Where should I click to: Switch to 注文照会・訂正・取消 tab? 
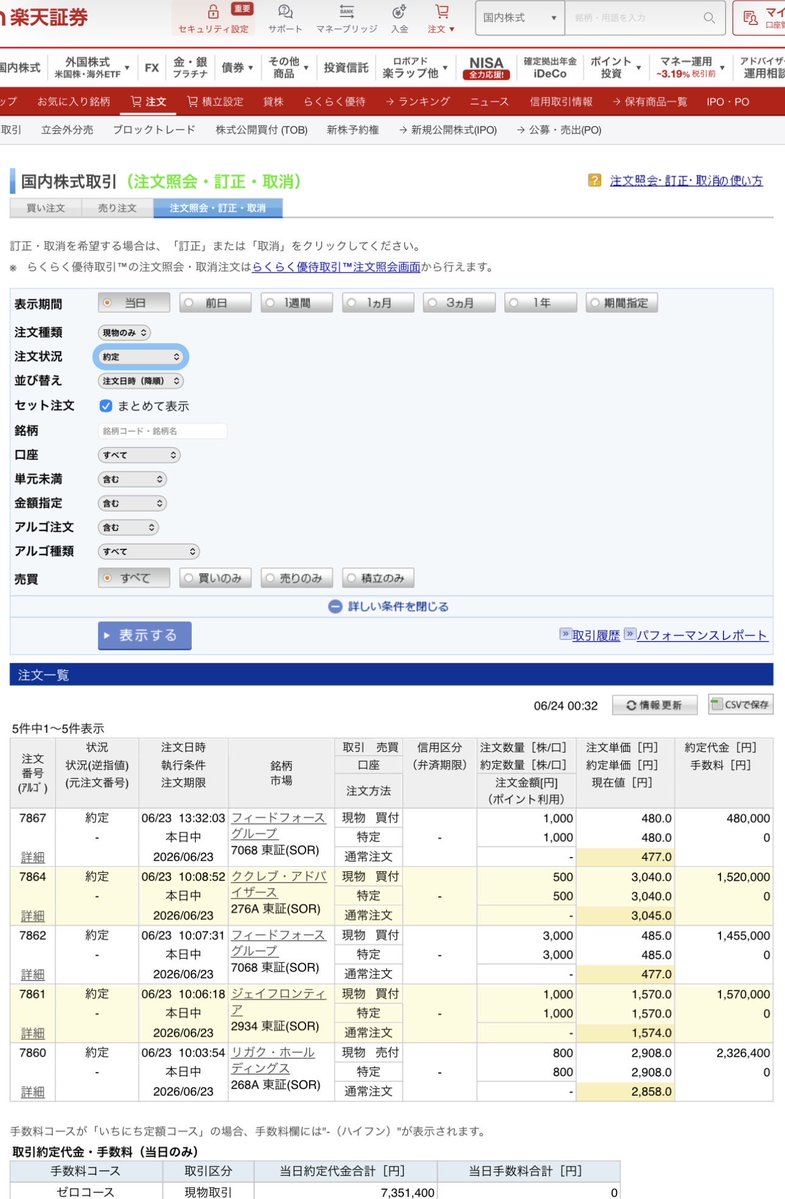218,208
